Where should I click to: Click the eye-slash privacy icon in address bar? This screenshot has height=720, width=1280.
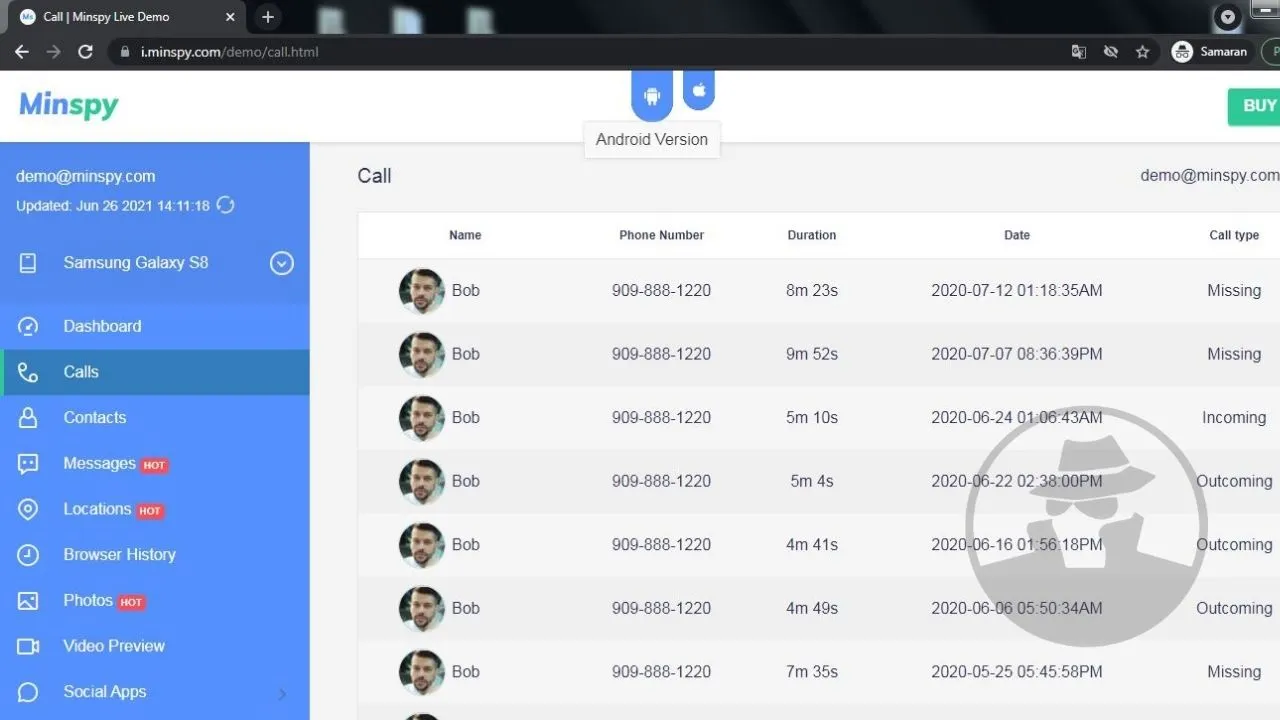1110,52
